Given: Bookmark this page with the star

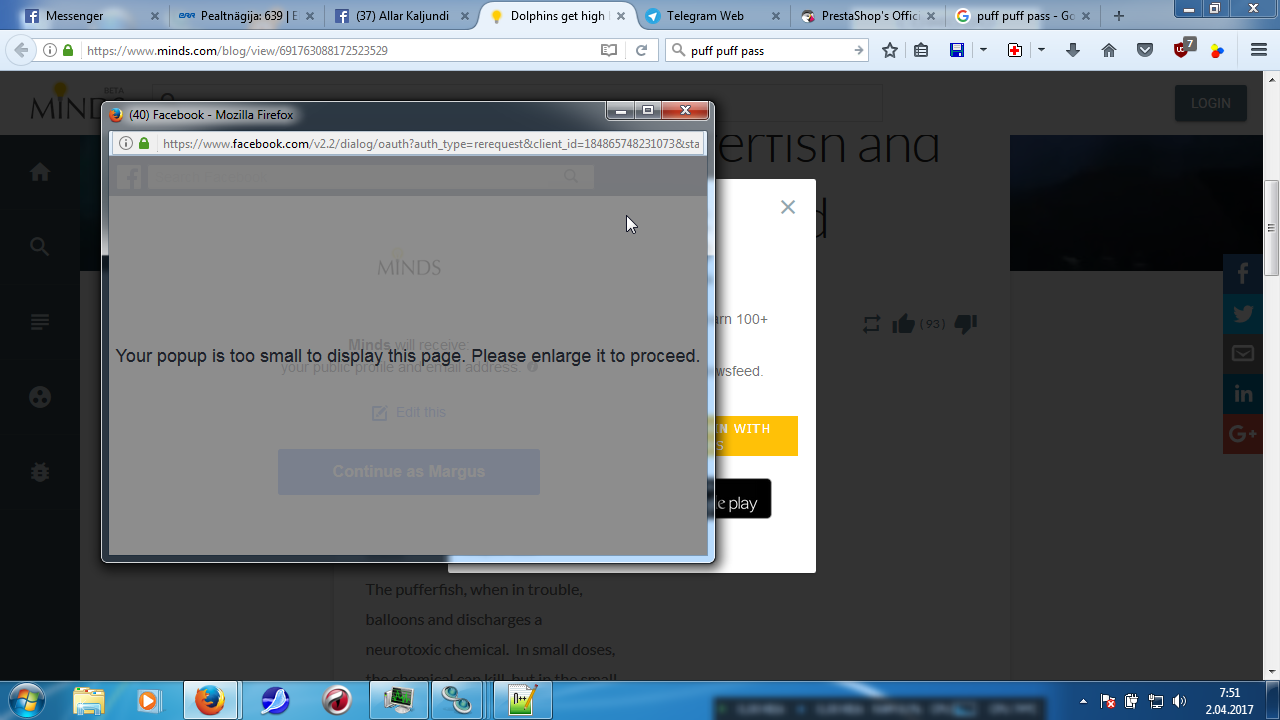Looking at the screenshot, I should [x=889, y=50].
